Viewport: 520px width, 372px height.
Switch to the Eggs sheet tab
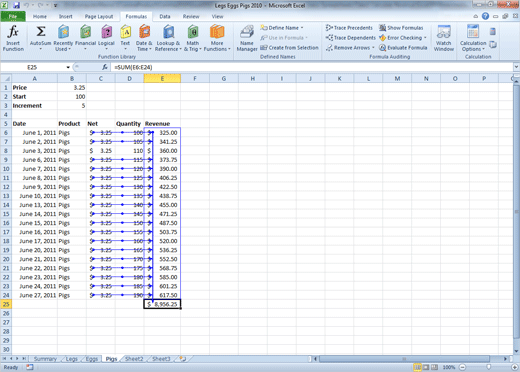(x=92, y=359)
